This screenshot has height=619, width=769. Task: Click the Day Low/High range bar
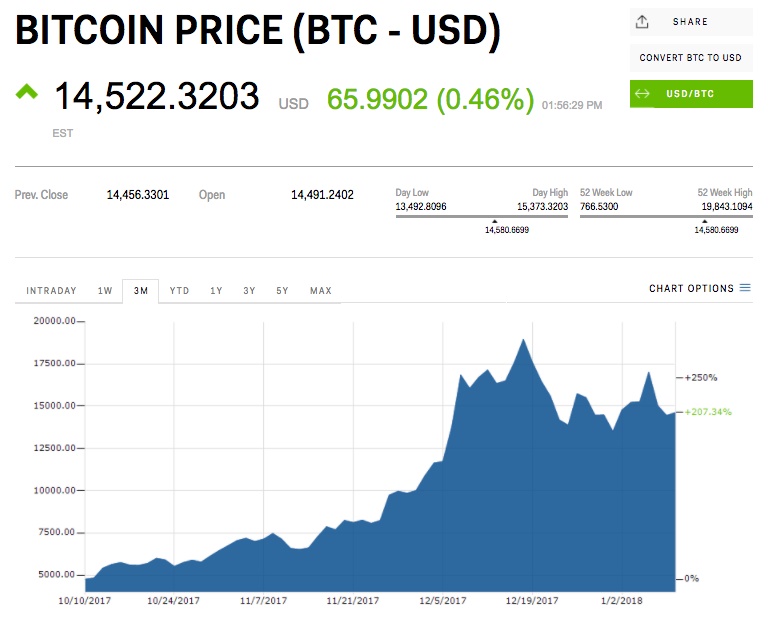[x=482, y=215]
